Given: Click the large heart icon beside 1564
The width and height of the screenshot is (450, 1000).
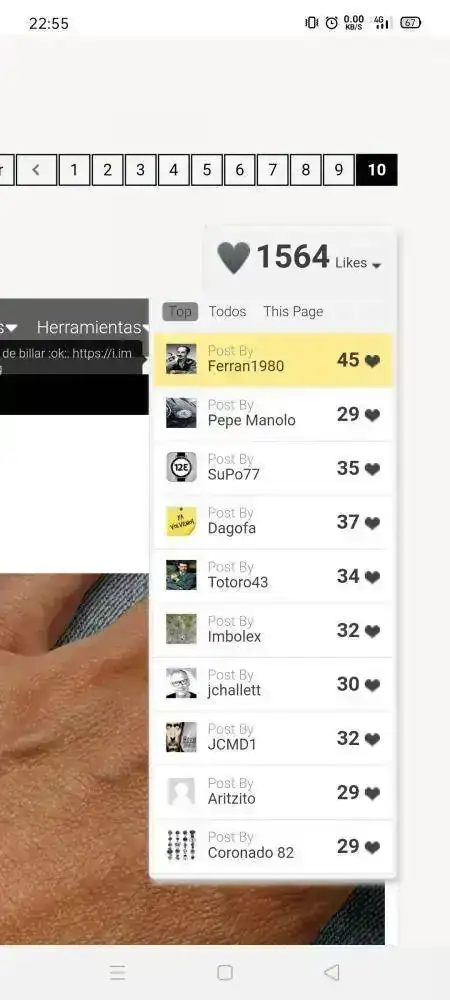Looking at the screenshot, I should pos(233,258).
